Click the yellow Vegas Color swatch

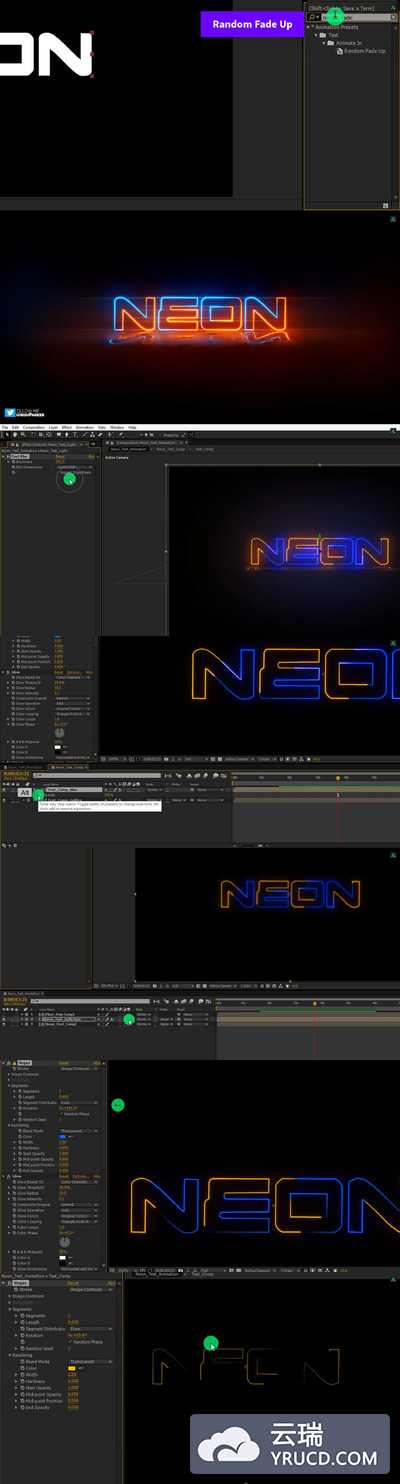tap(72, 1368)
